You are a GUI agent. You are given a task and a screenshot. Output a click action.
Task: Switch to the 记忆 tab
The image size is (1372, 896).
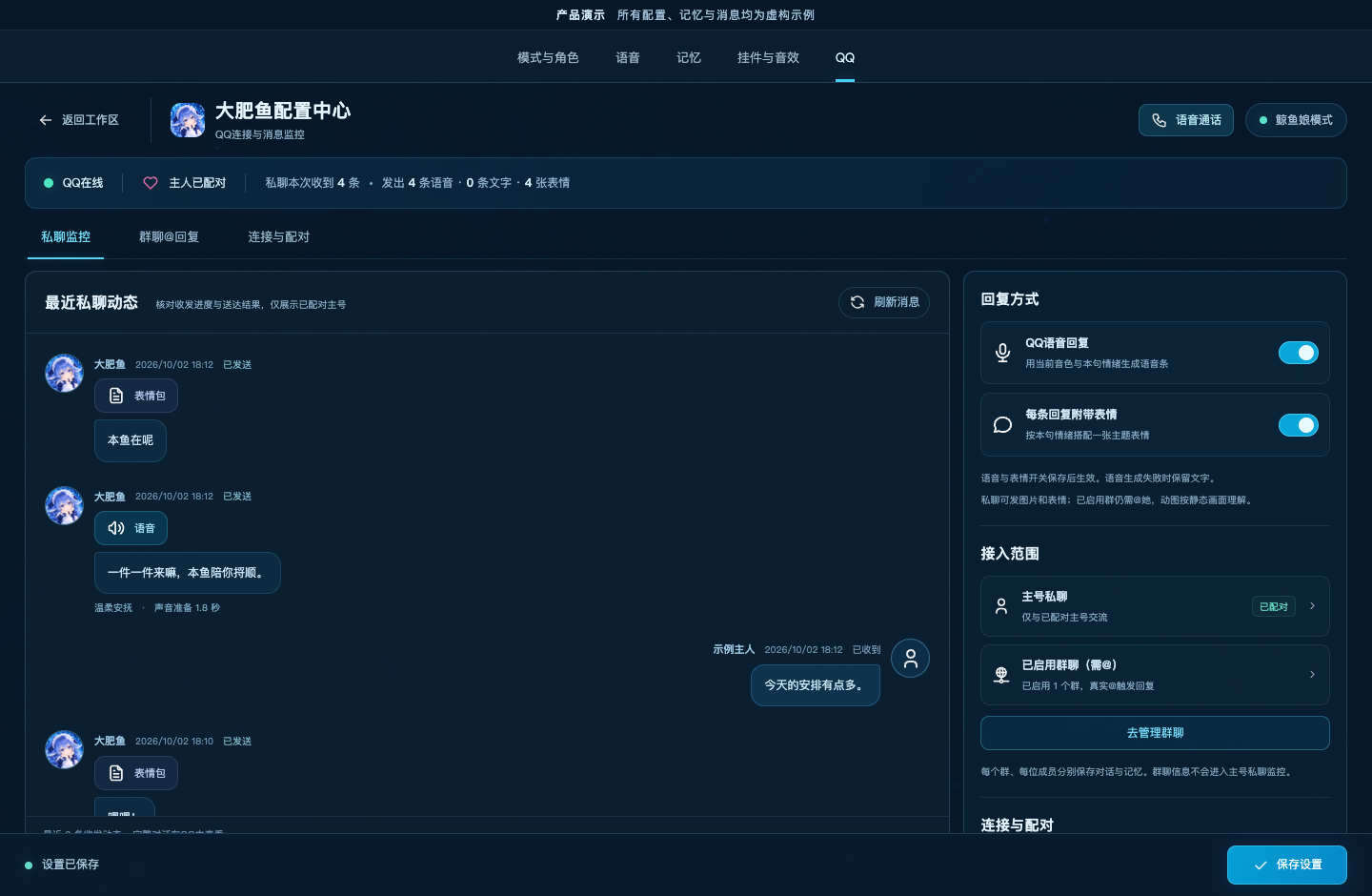(689, 58)
